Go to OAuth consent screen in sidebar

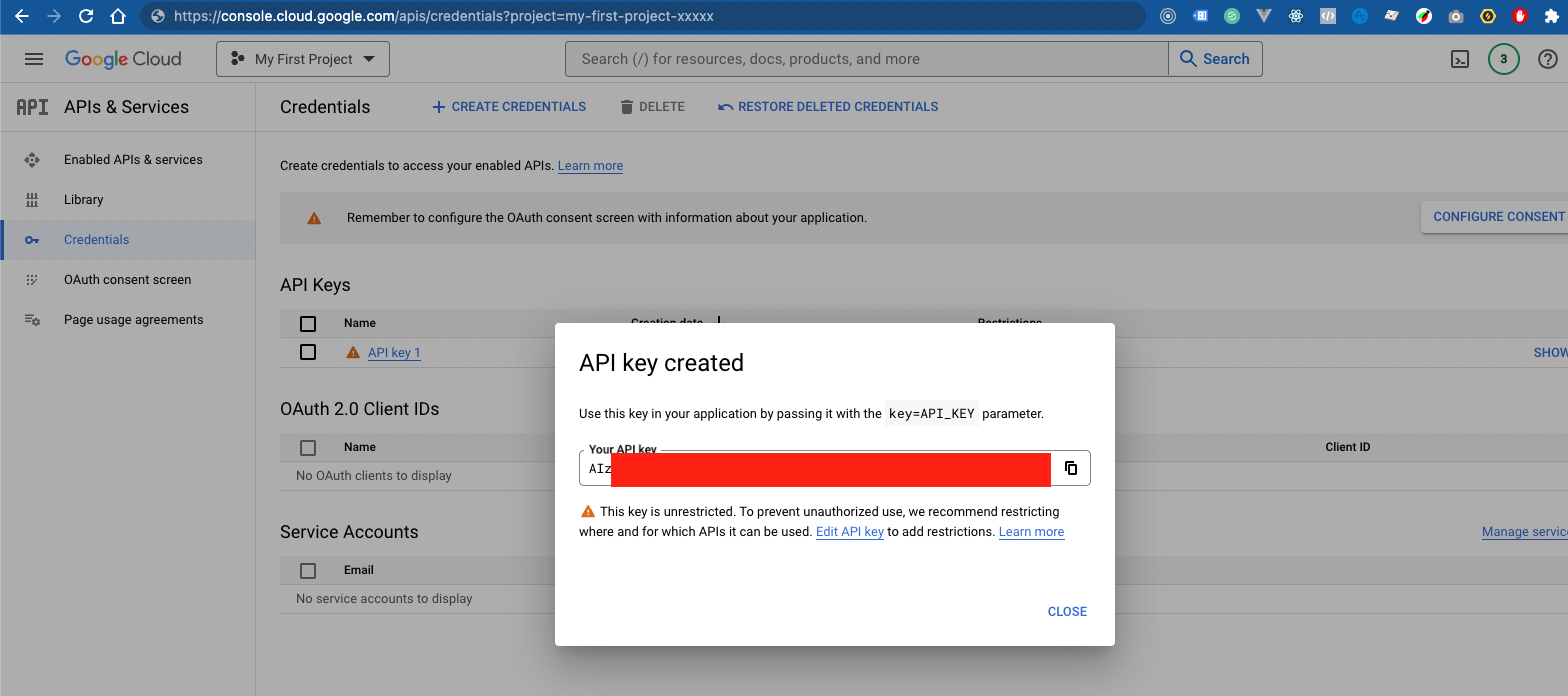click(x=127, y=280)
